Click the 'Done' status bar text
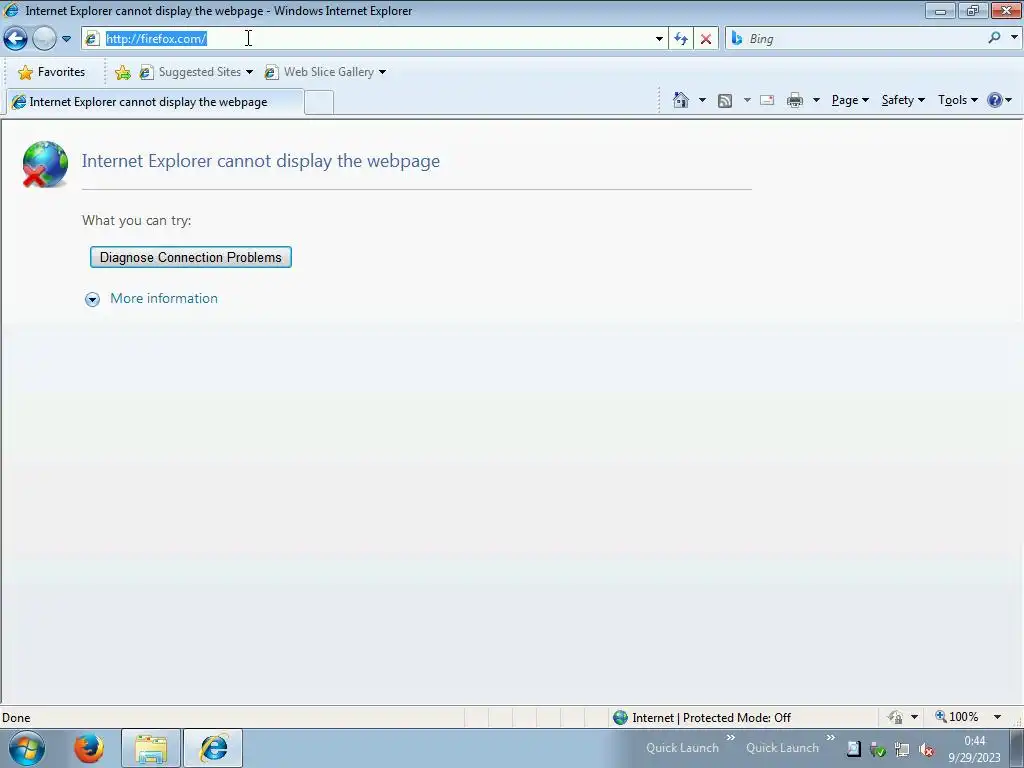Image resolution: width=1024 pixels, height=768 pixels. click(x=16, y=718)
